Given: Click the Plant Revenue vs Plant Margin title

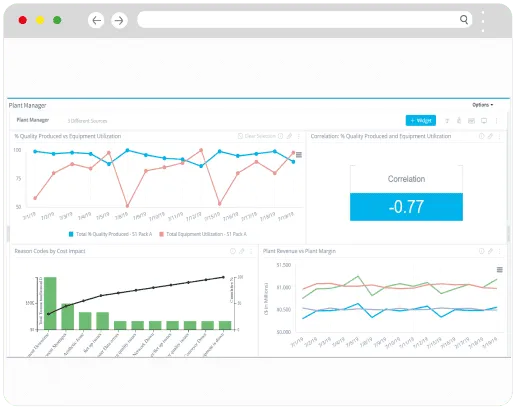Looking at the screenshot, I should (x=299, y=251).
